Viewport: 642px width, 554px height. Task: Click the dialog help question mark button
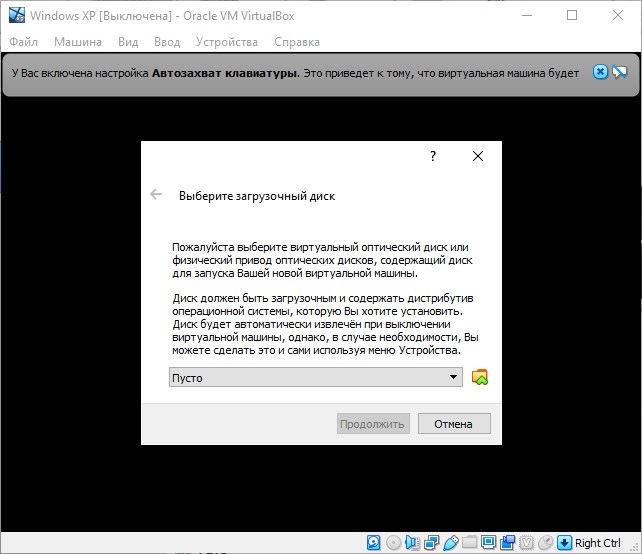click(433, 157)
